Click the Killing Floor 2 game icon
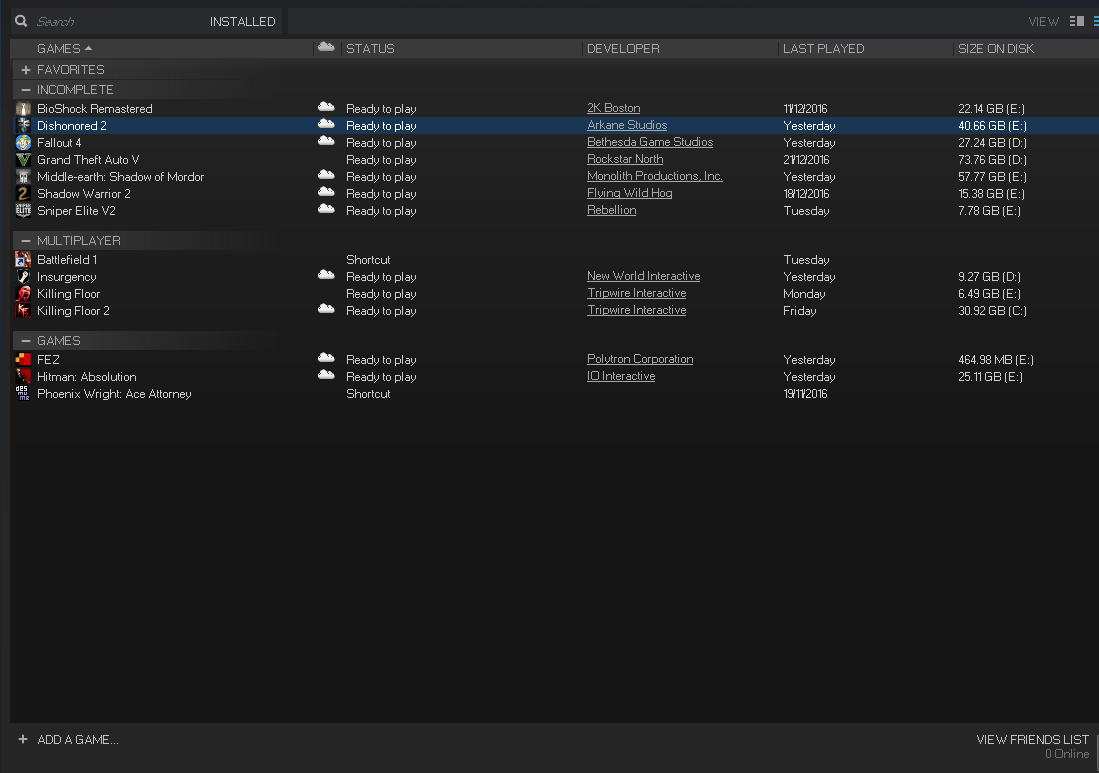Screen dimensions: 1099x773 click(x=24, y=310)
